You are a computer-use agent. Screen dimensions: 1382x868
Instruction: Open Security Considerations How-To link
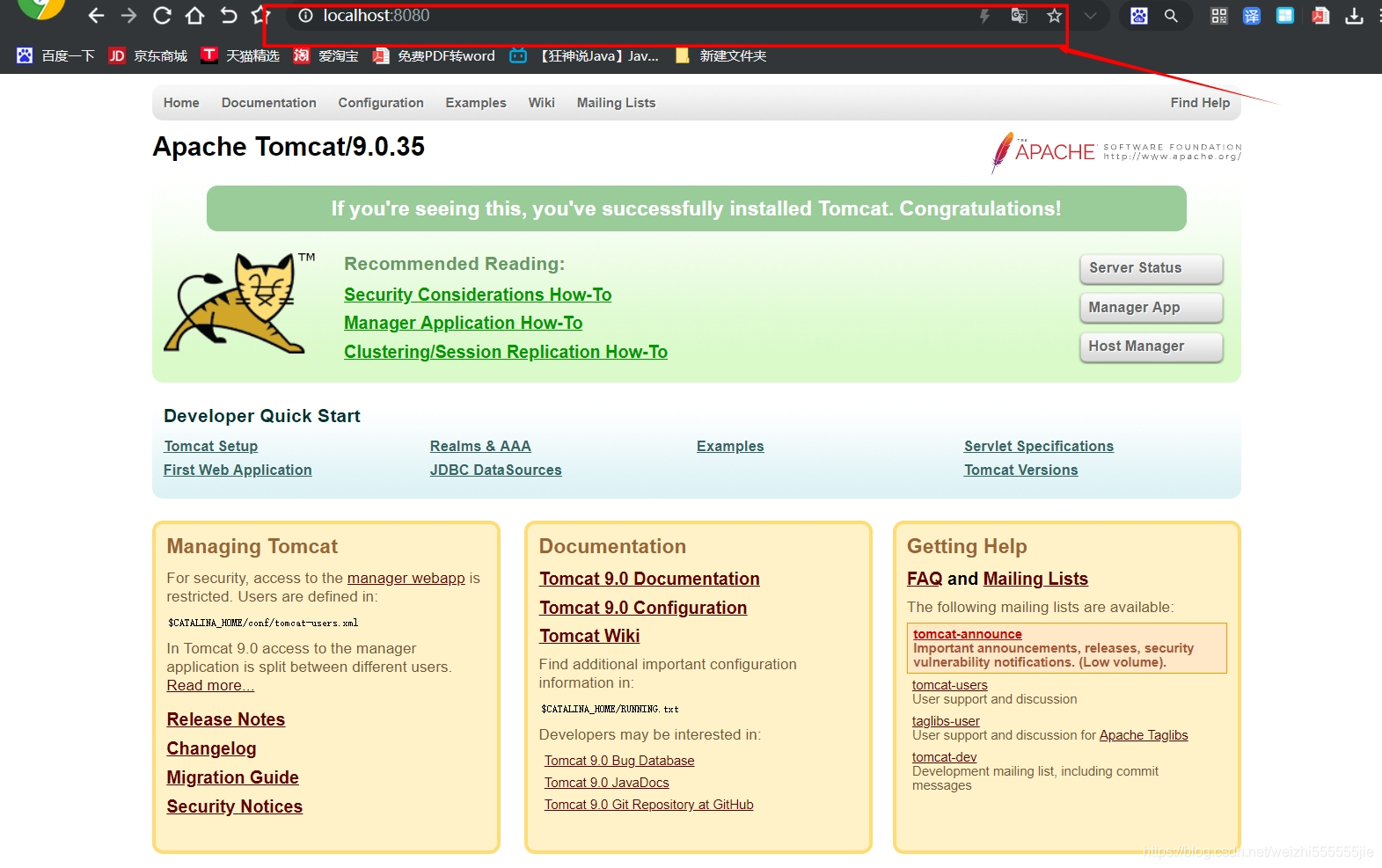[478, 295]
